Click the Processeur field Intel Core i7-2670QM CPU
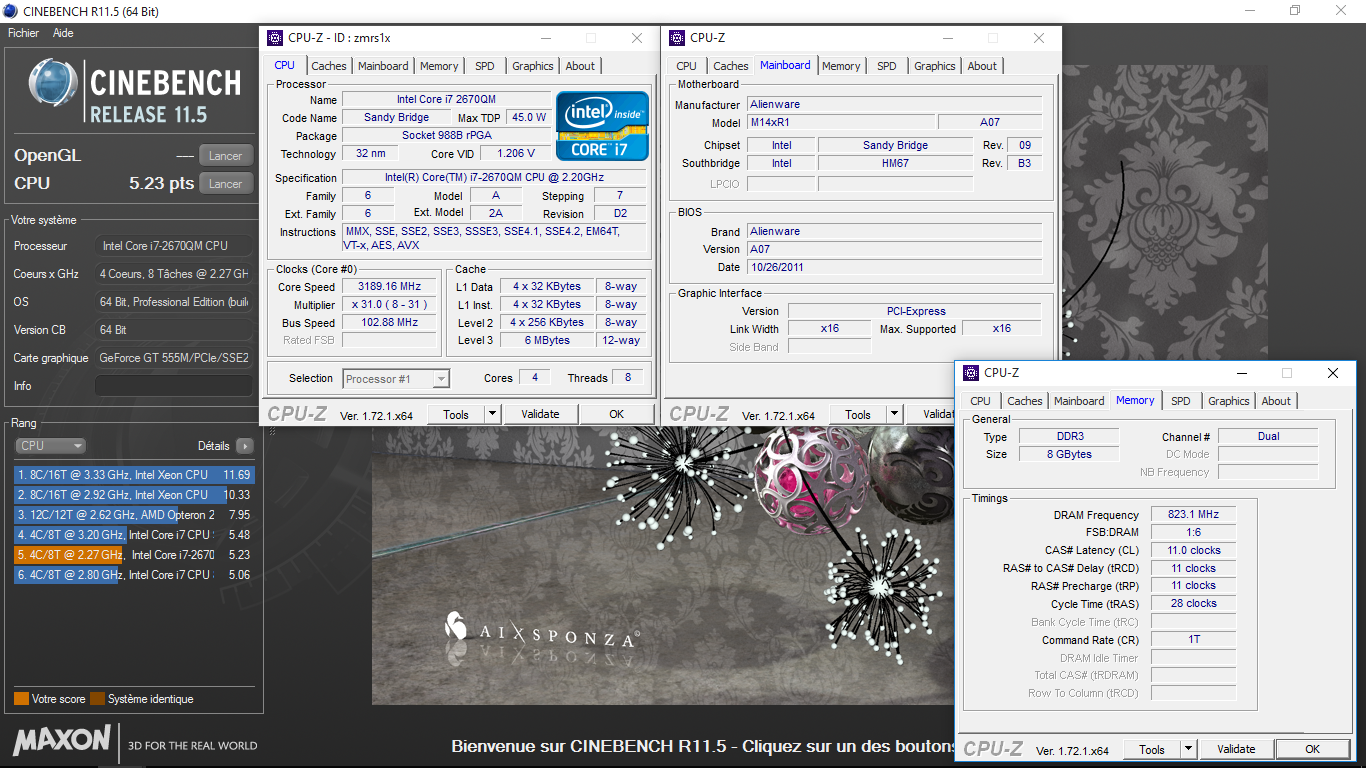Viewport: 1366px width, 768px height. [174, 246]
